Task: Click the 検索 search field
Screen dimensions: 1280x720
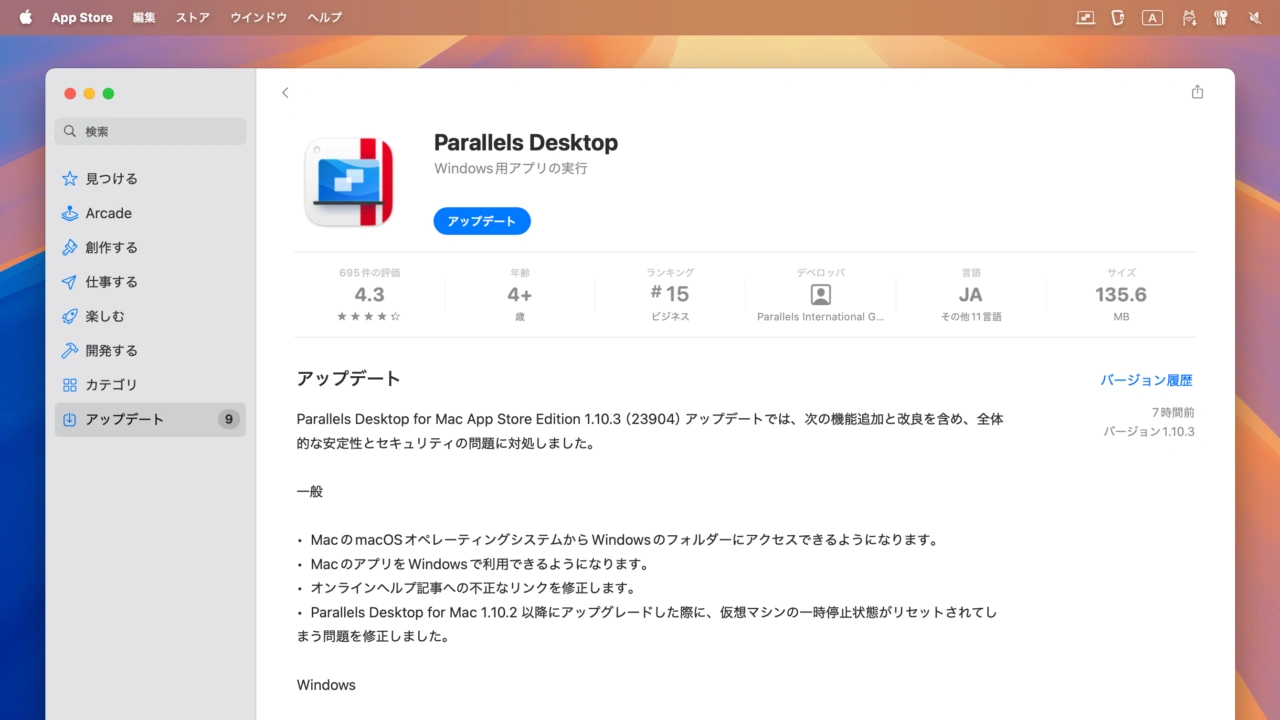Action: (x=150, y=131)
